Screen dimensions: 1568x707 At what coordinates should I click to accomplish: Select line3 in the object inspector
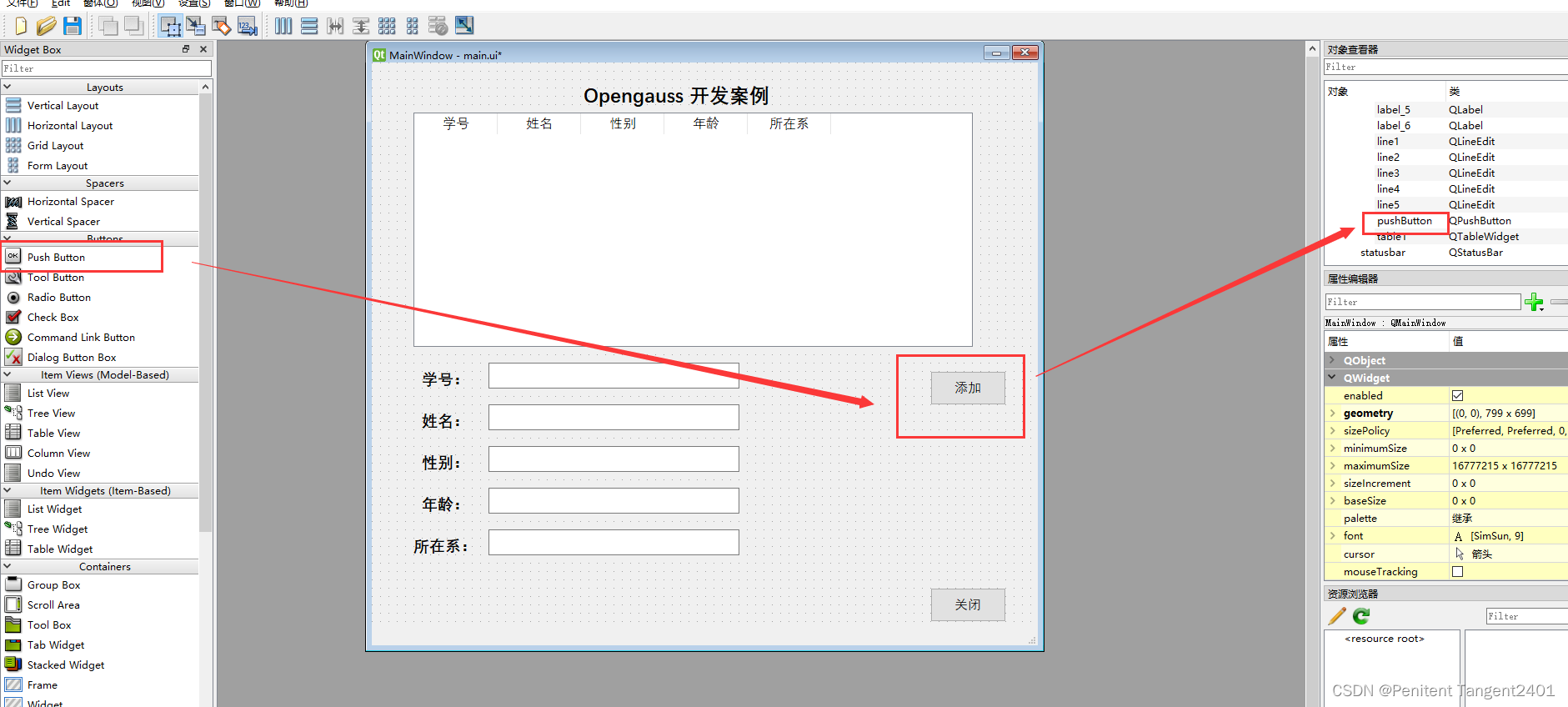pos(1388,173)
